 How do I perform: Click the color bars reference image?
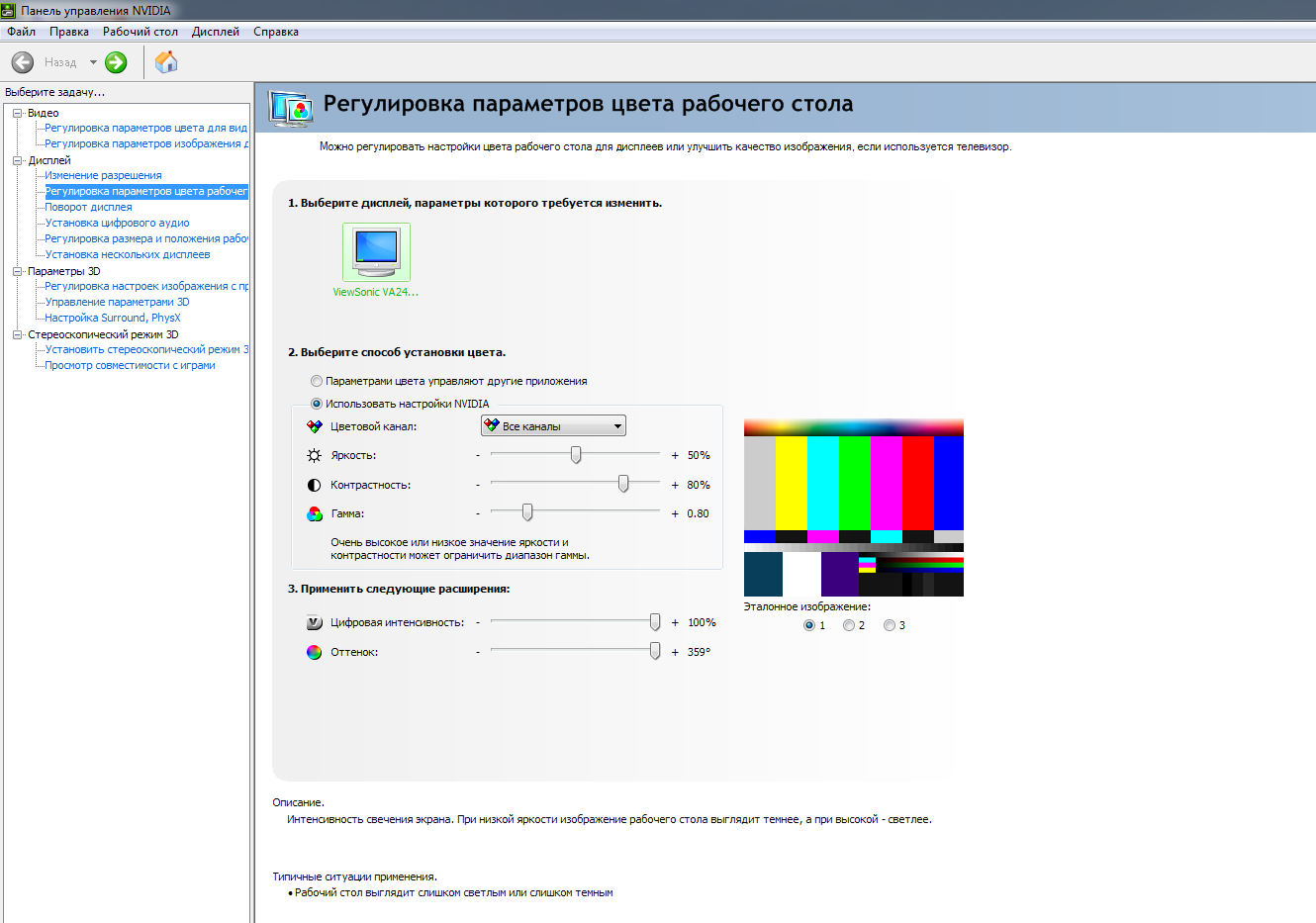pyautogui.click(x=854, y=508)
